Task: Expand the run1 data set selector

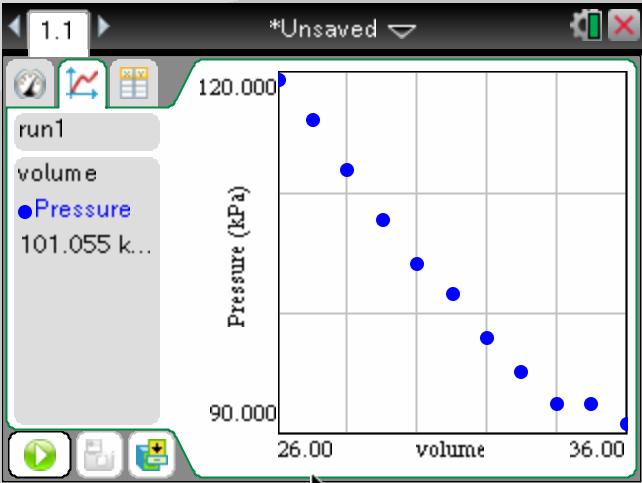Action: point(86,132)
